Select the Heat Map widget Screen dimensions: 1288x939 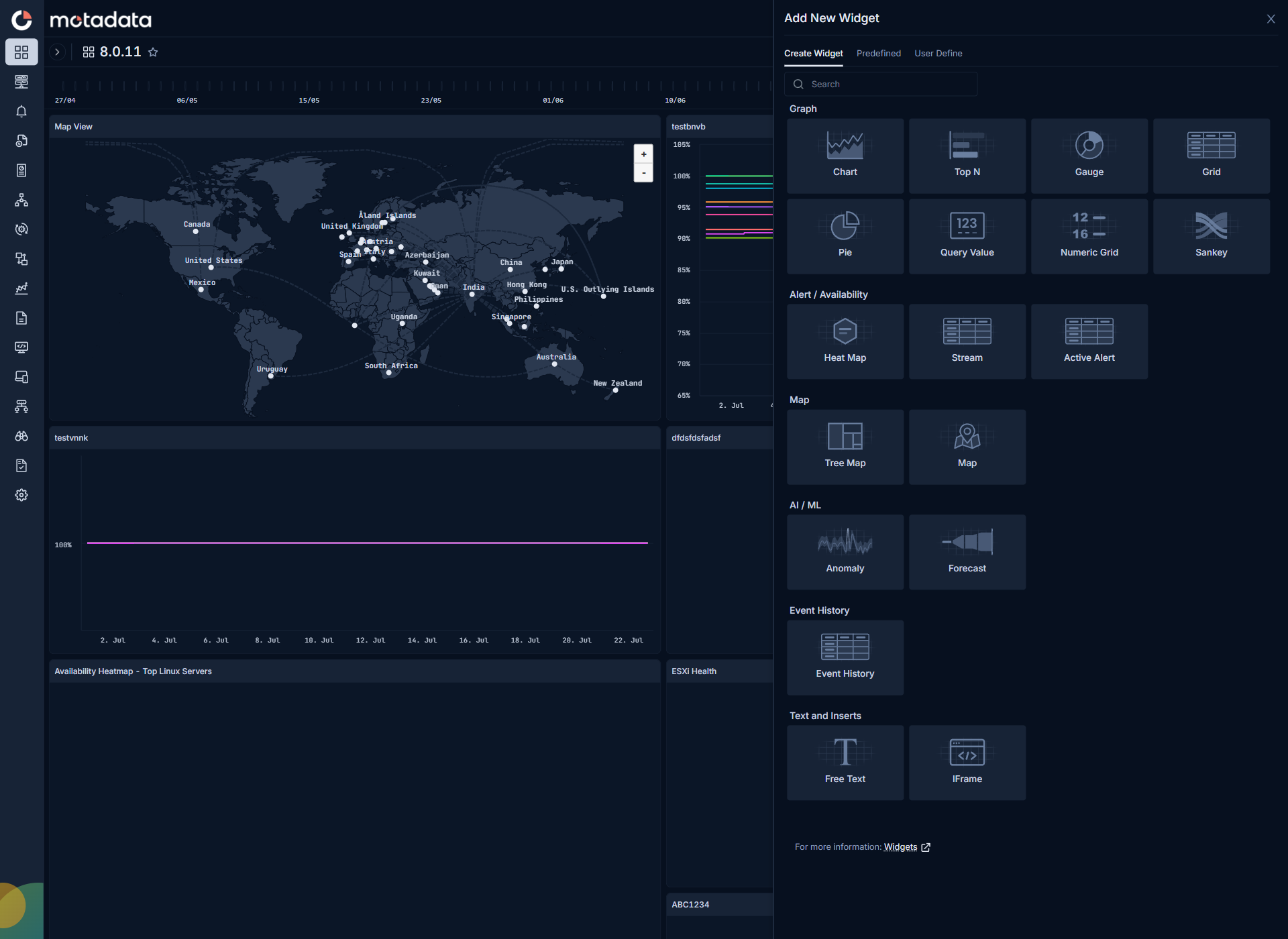click(845, 341)
